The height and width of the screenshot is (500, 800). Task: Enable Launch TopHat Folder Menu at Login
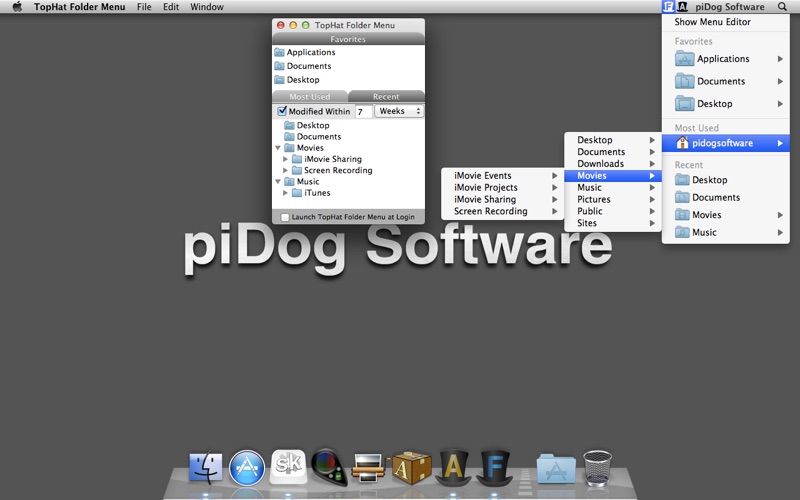coord(285,217)
